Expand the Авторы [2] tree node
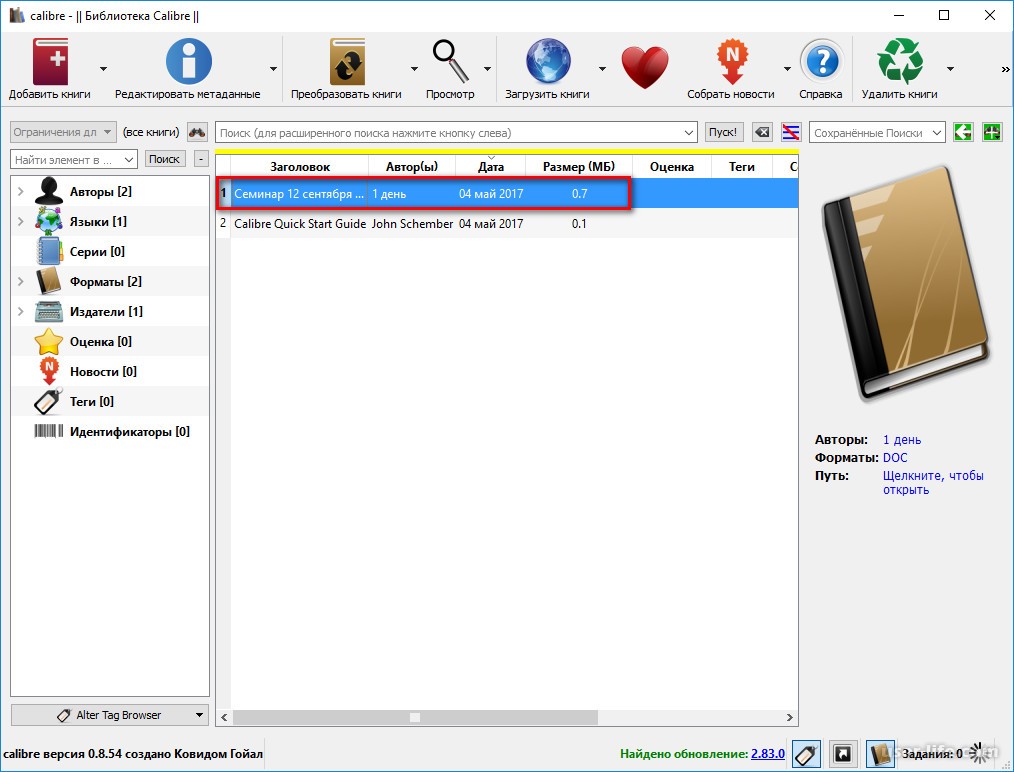The image size is (1014, 772). (21, 191)
